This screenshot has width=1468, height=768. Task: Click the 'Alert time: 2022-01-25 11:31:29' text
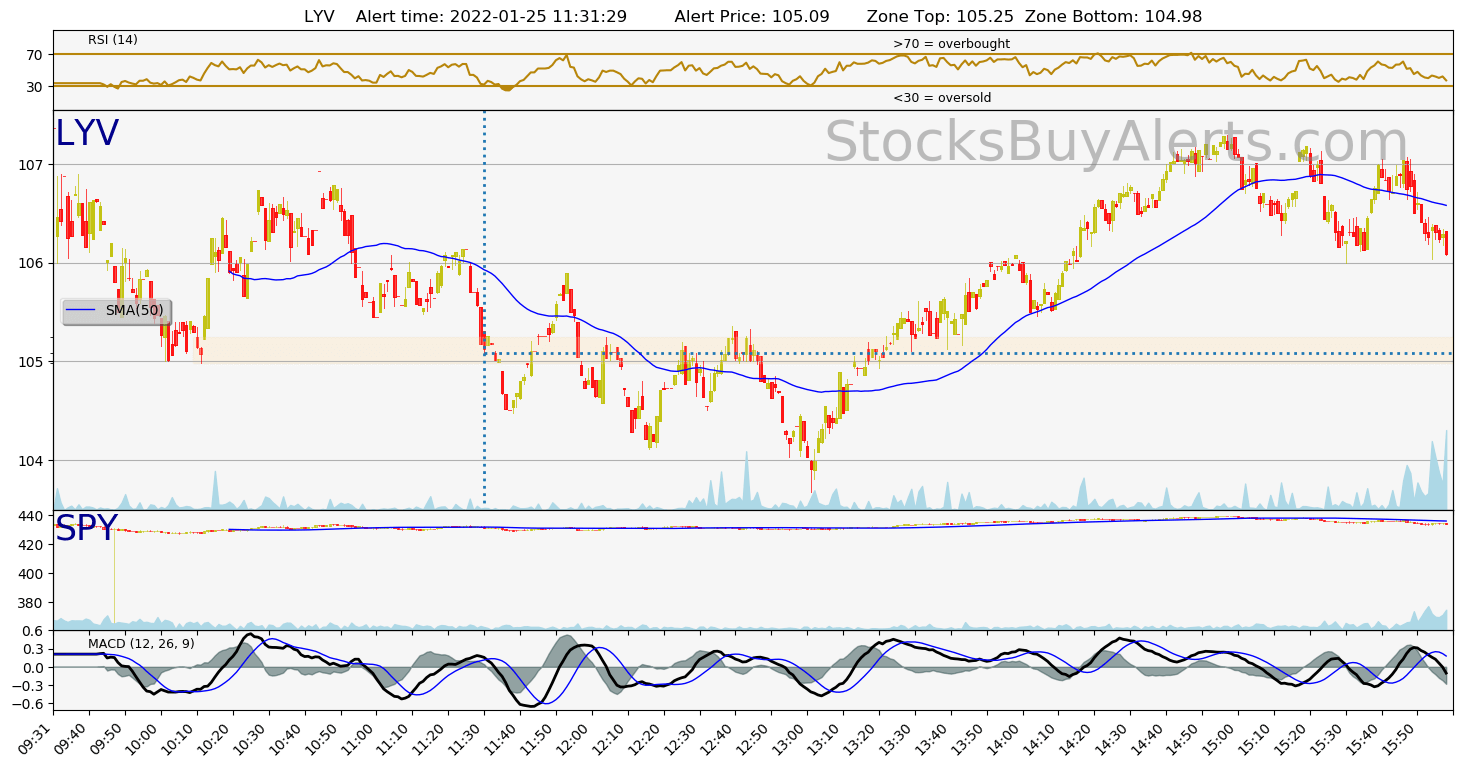(x=491, y=16)
